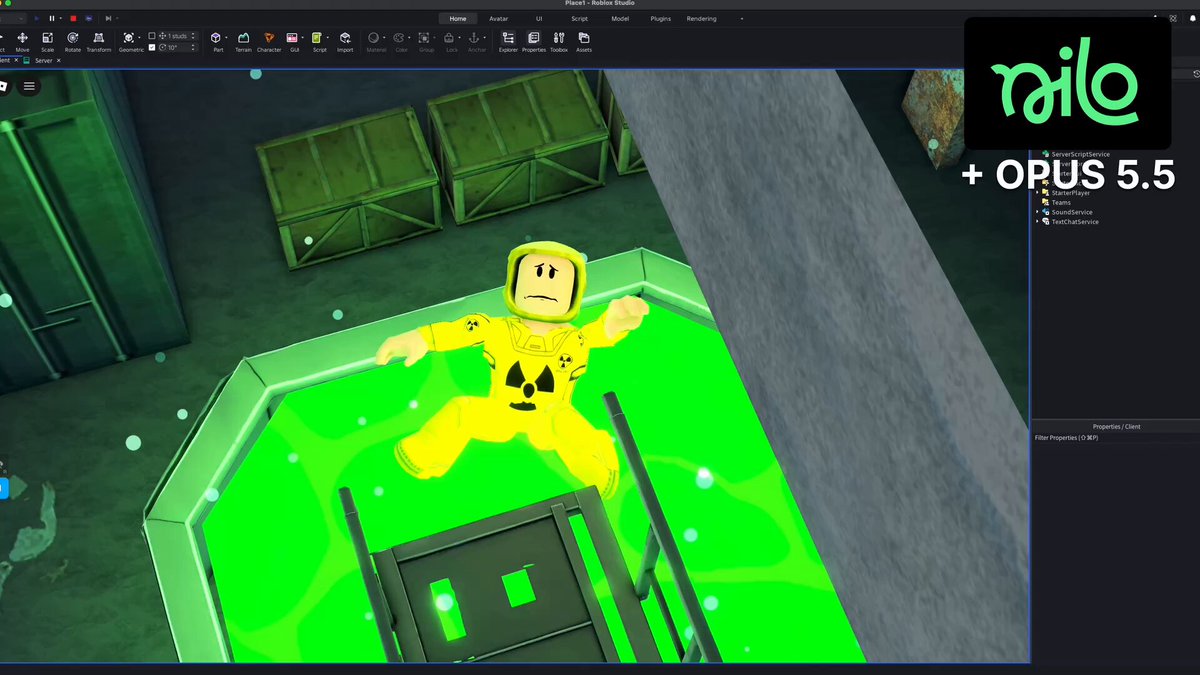The height and width of the screenshot is (675, 1200).
Task: Toggle the Properties panel
Action: click(534, 41)
